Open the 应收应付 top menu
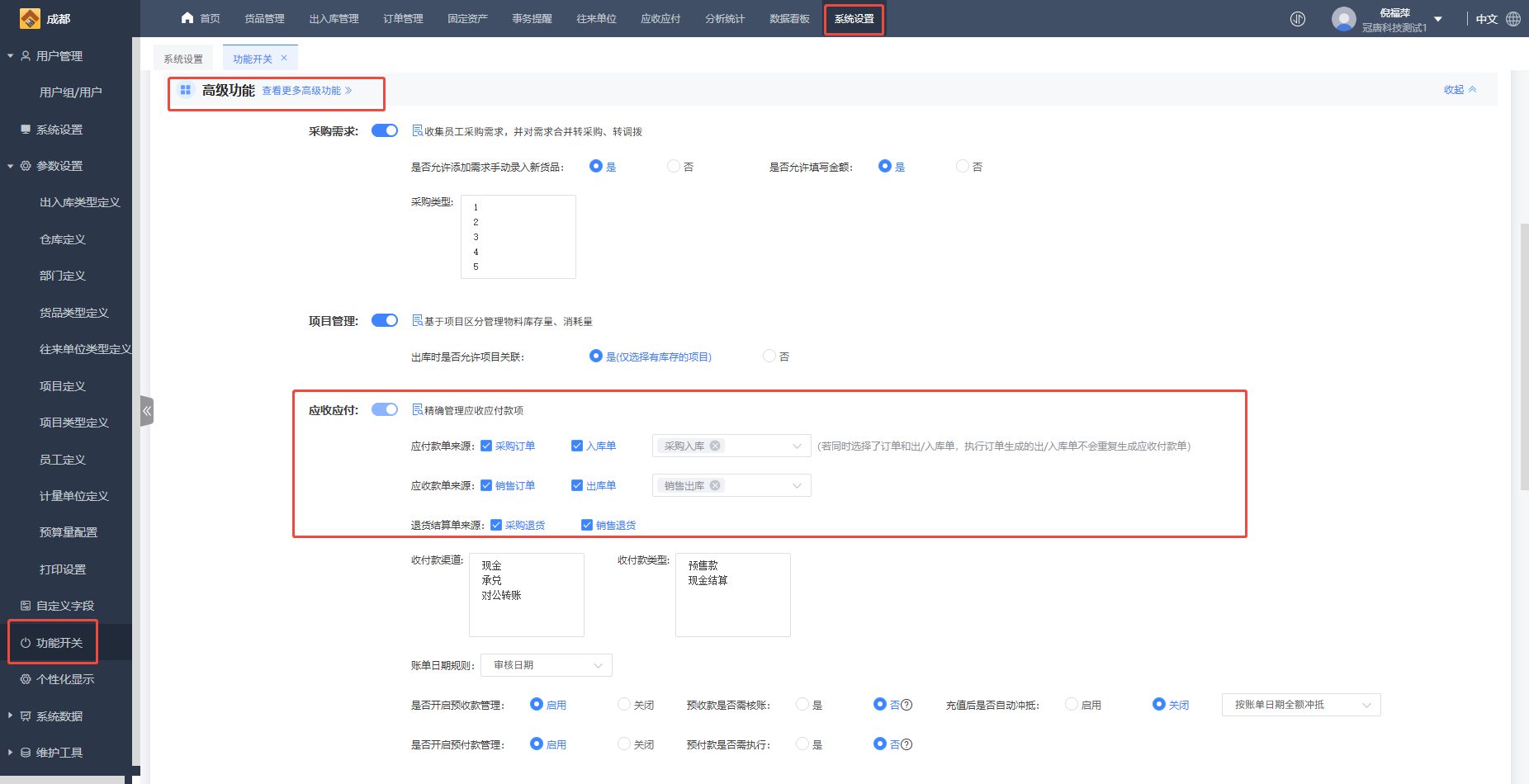This screenshot has width=1529, height=784. click(660, 18)
